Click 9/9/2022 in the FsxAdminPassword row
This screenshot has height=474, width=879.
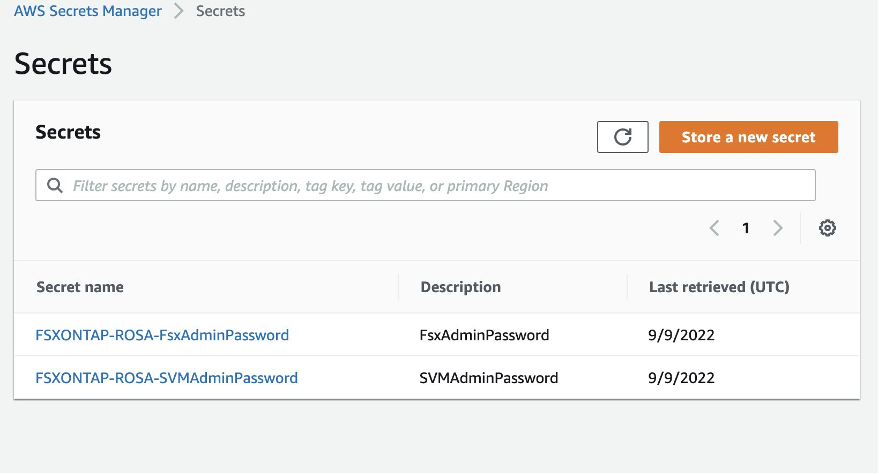pyautogui.click(x=681, y=335)
